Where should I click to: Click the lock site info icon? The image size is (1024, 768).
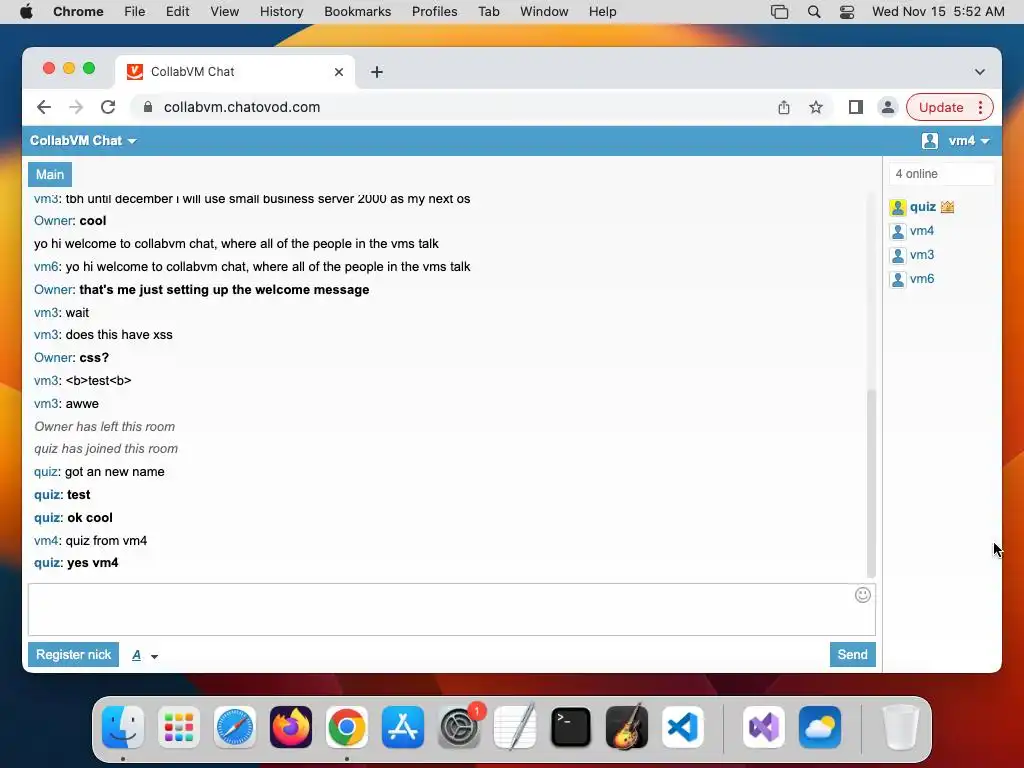(x=148, y=107)
